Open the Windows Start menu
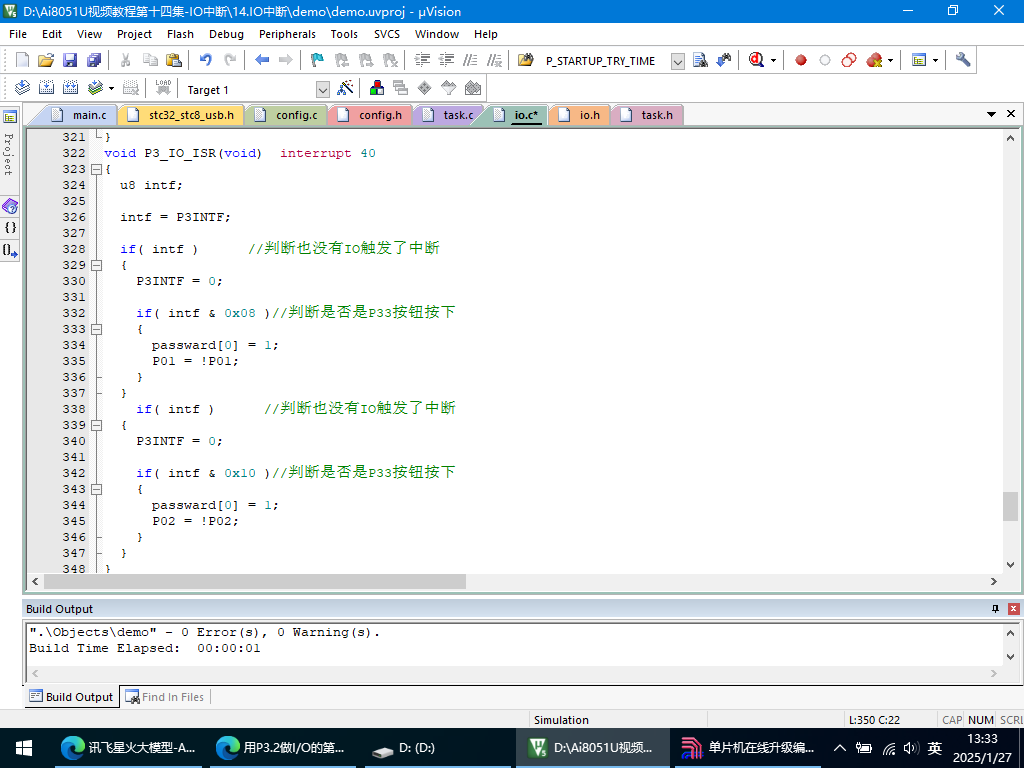This screenshot has height=768, width=1024. [x=24, y=748]
